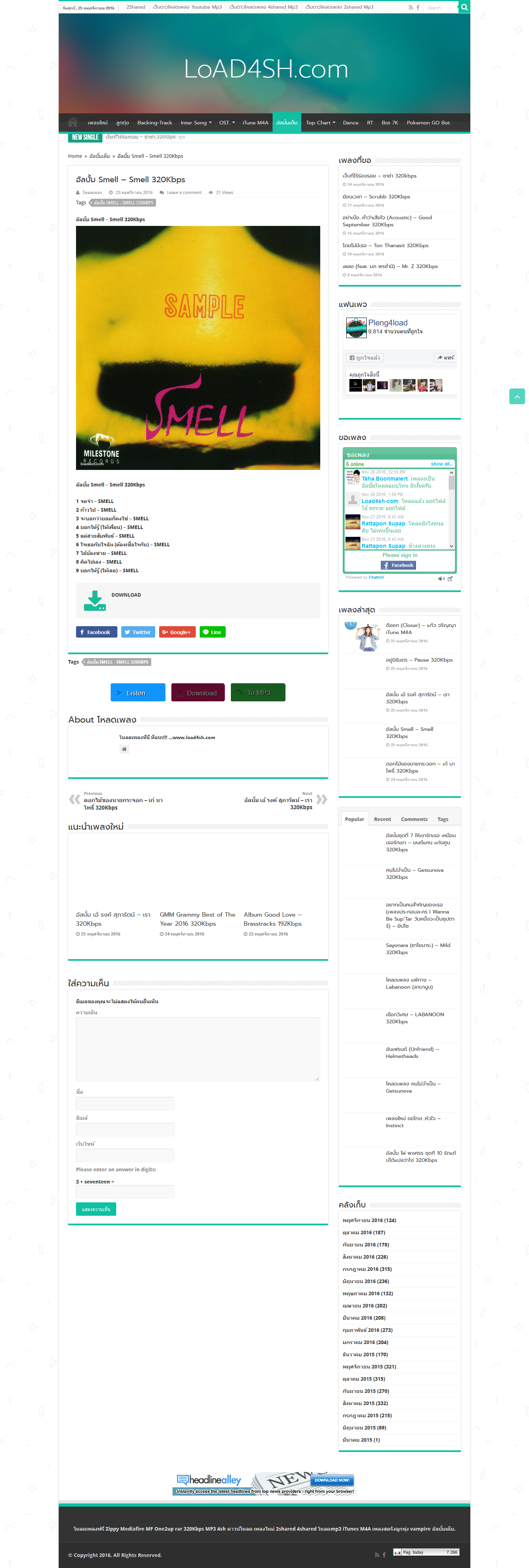Click the Smell album cover image
Viewport: 529px width, 1568px height.
198,348
